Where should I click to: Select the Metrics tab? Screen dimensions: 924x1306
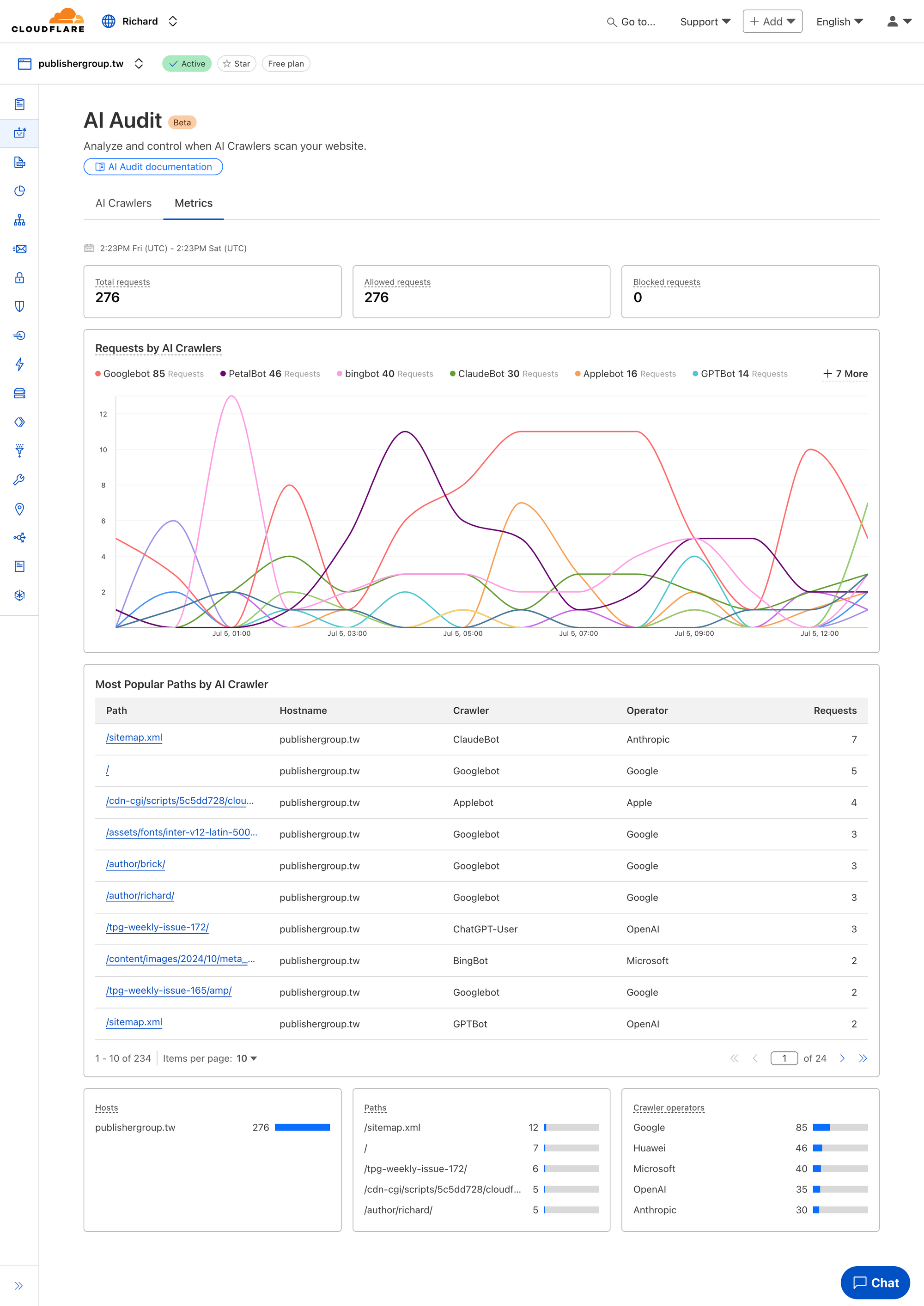pos(194,203)
